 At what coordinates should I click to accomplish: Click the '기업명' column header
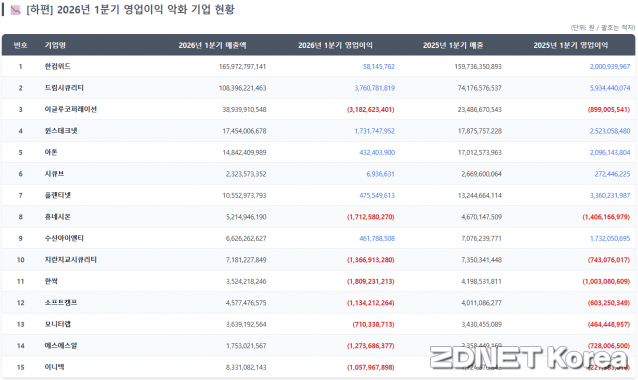(55, 45)
